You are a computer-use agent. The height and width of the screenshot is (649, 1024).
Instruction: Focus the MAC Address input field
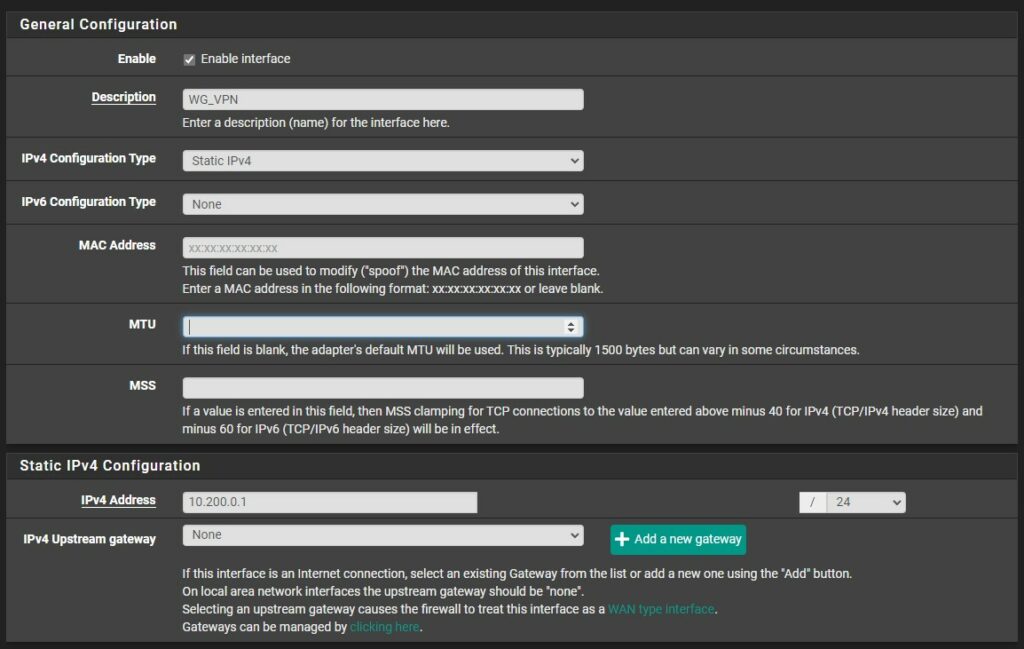[x=383, y=247]
